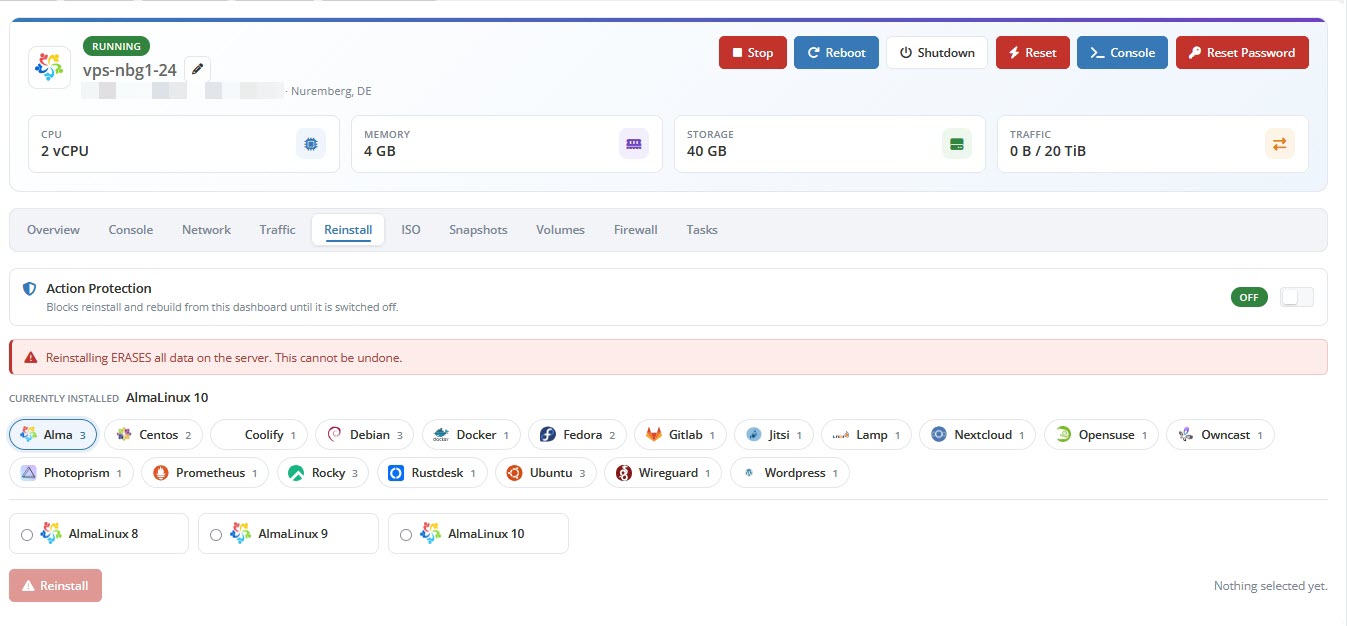Open the ISO tab

411,230
